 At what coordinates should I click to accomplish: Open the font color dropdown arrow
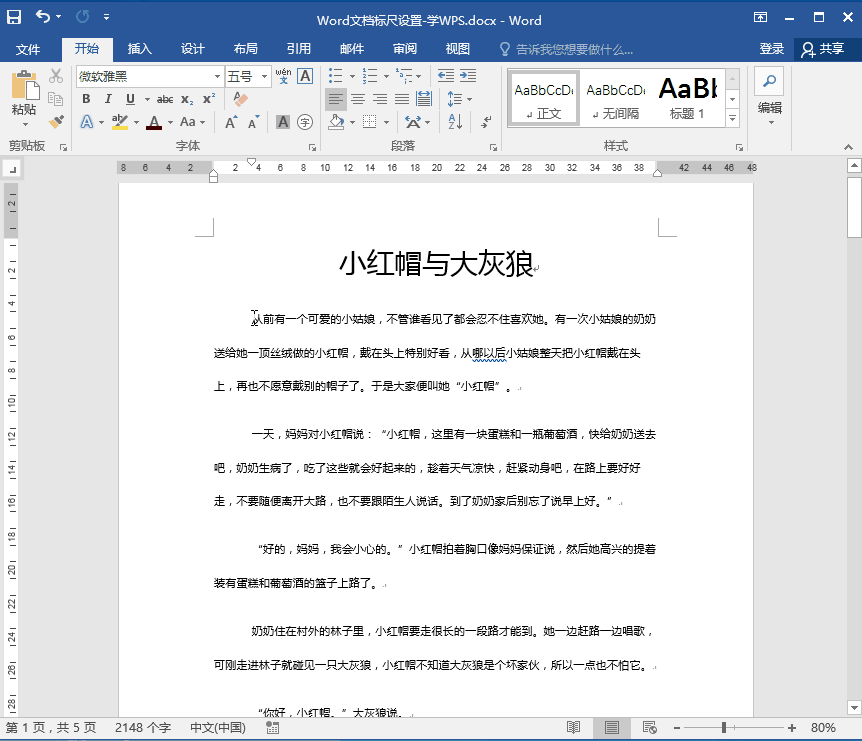tap(171, 121)
